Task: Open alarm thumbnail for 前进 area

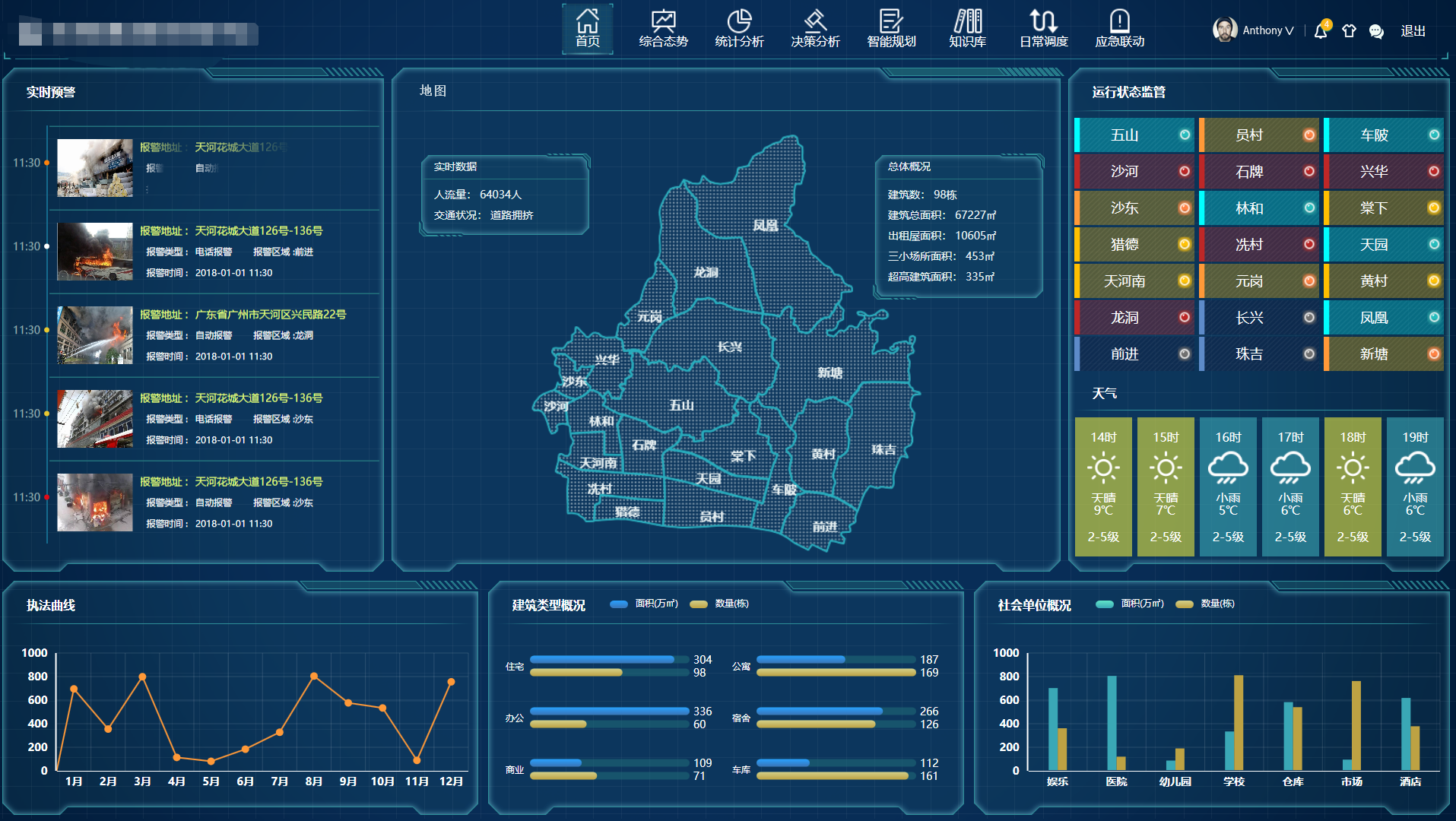Action: (x=95, y=251)
